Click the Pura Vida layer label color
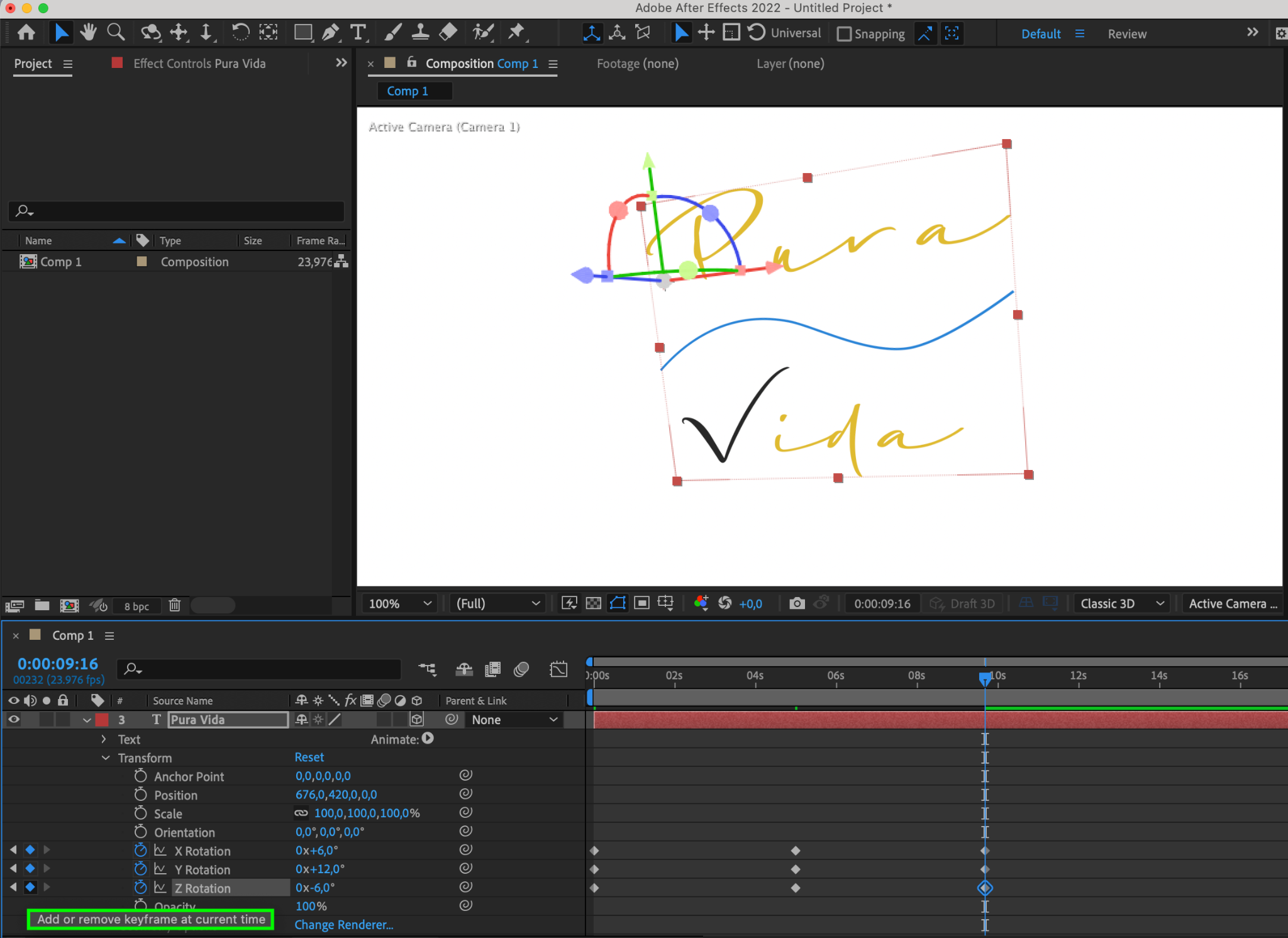The width and height of the screenshot is (1288, 938). click(x=102, y=720)
